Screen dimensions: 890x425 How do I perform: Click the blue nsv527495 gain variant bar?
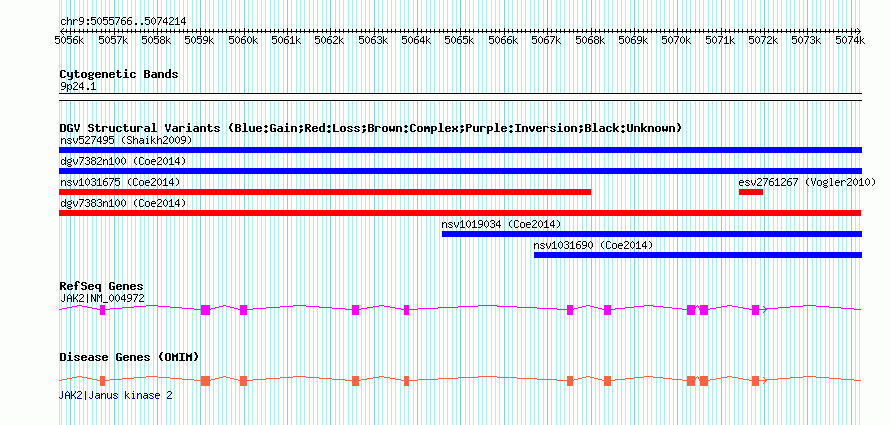pyautogui.click(x=460, y=150)
